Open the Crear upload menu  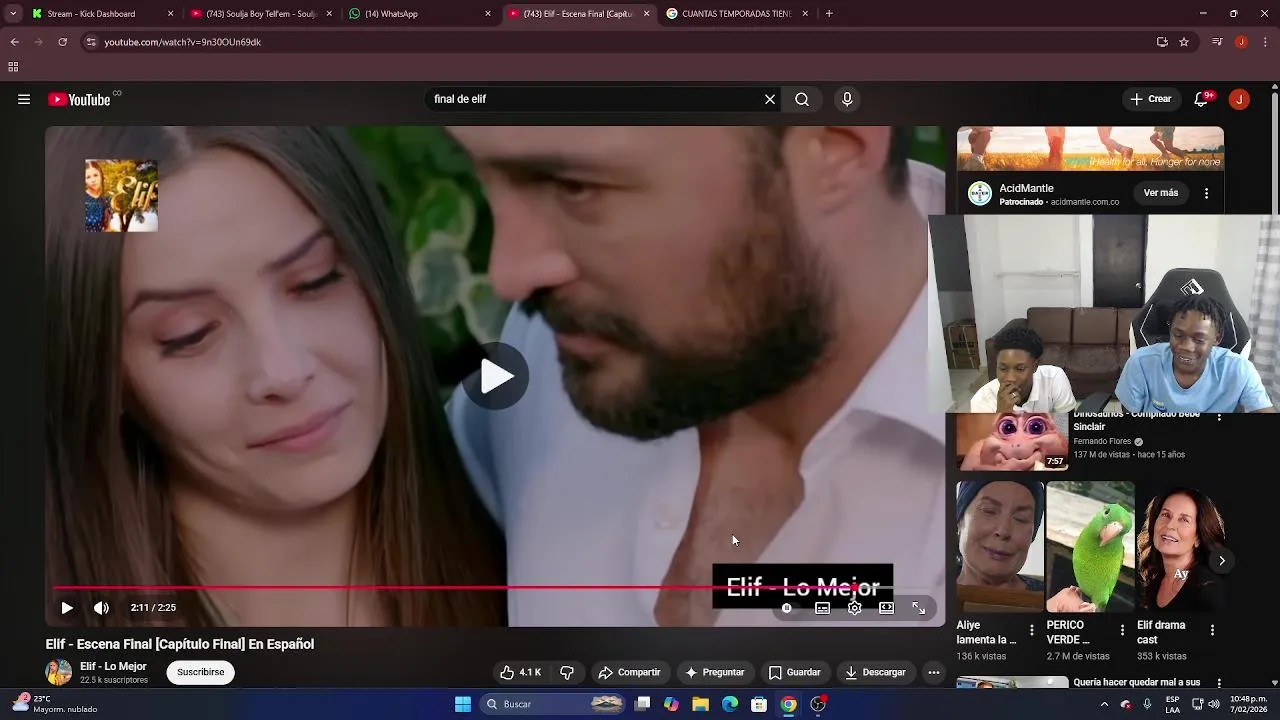(x=1150, y=99)
